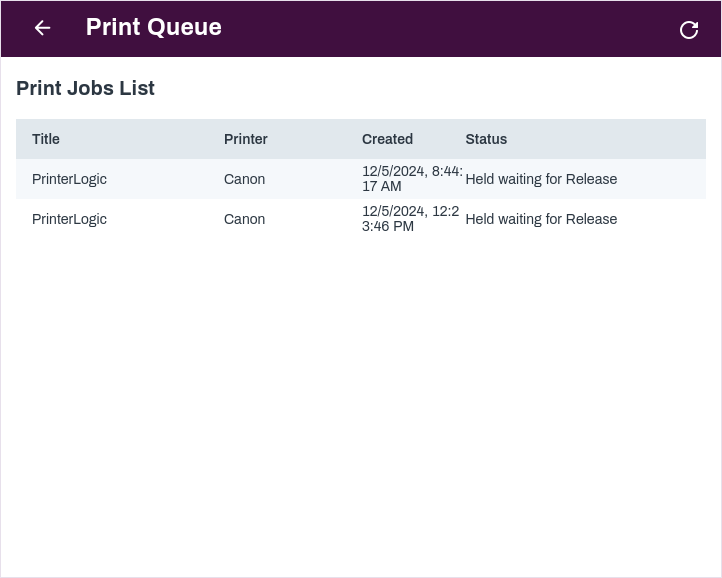The image size is (722, 578).
Task: Click the Print Queue header title
Action: [154, 27]
